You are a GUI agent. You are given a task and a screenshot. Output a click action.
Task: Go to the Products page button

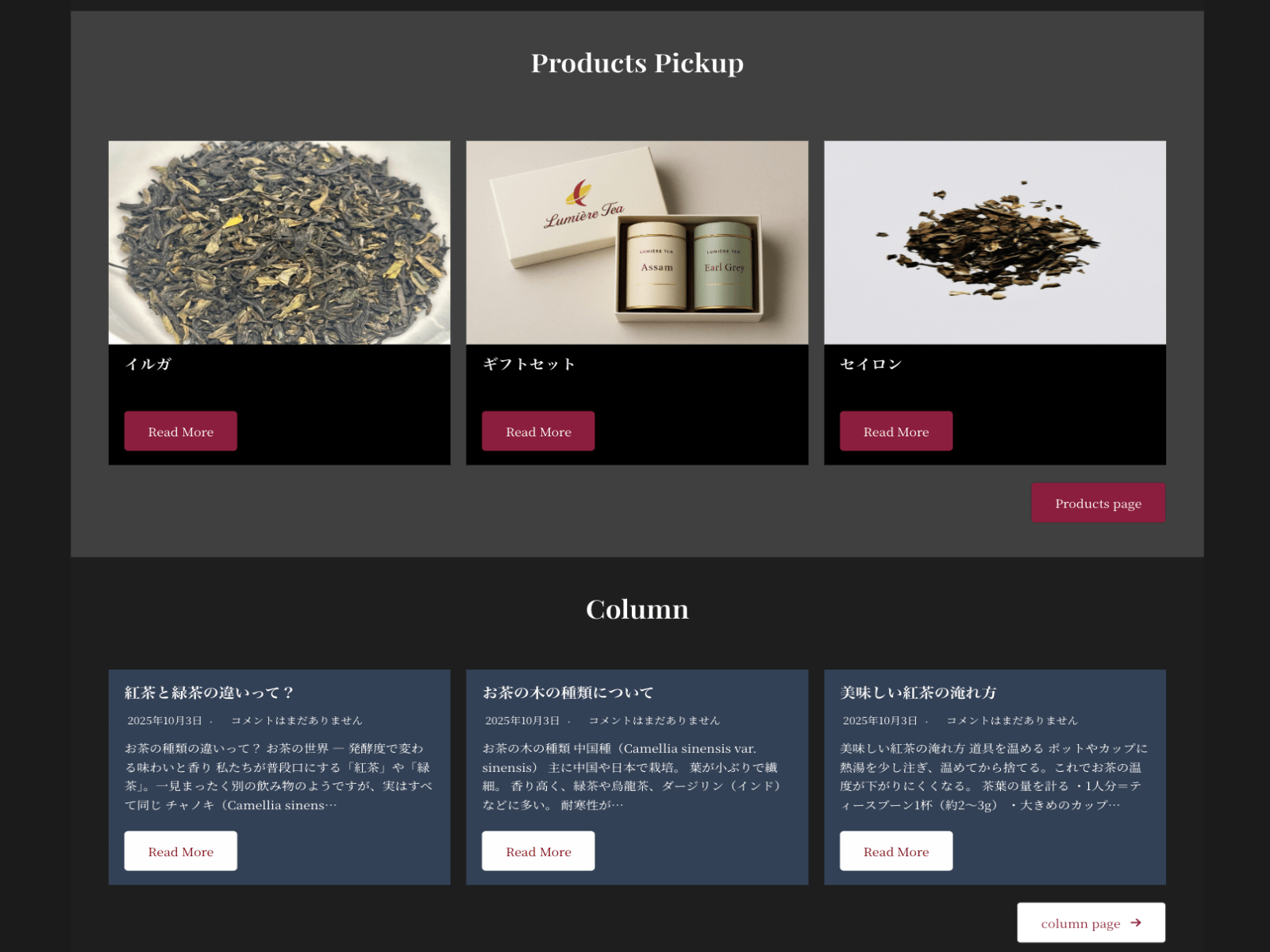pos(1098,503)
